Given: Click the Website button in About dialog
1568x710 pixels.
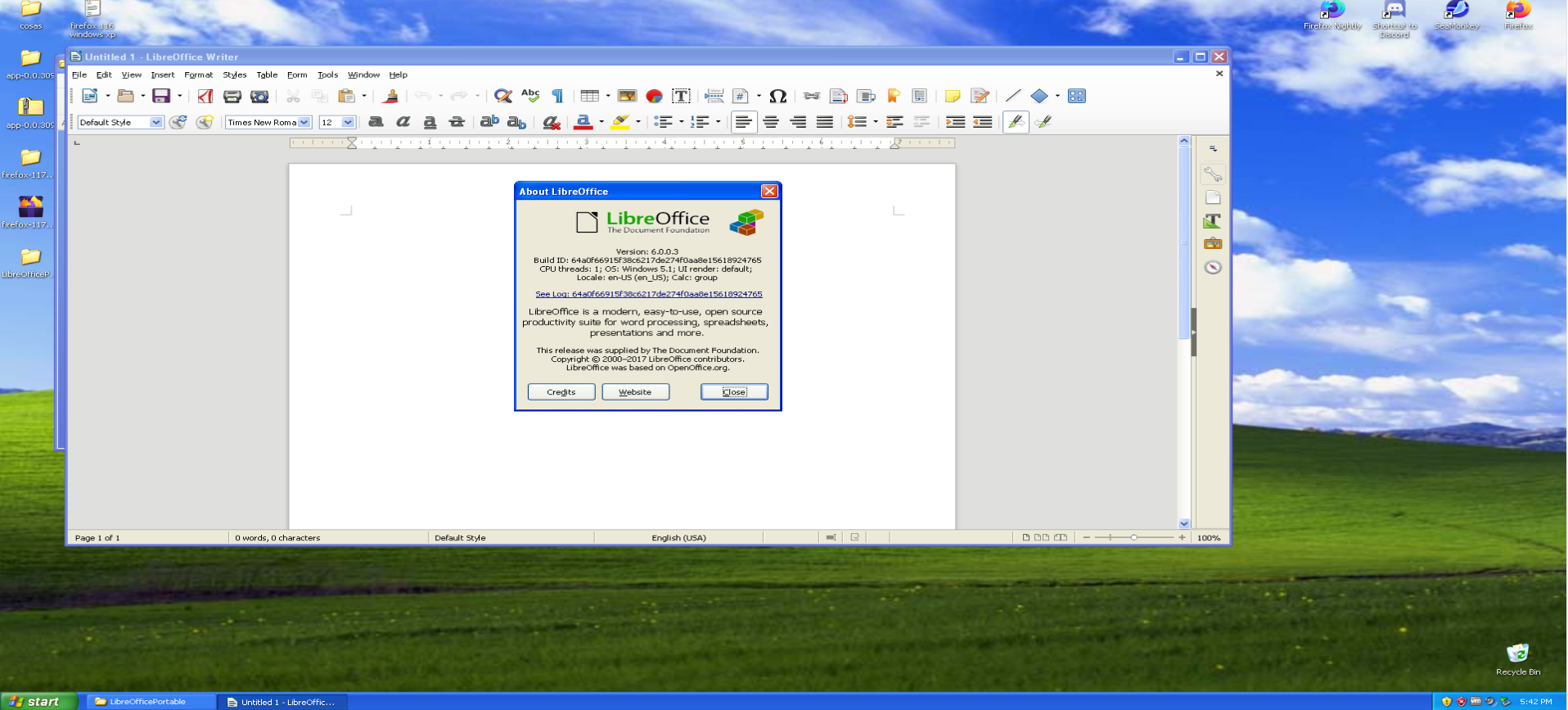Looking at the screenshot, I should pyautogui.click(x=635, y=392).
